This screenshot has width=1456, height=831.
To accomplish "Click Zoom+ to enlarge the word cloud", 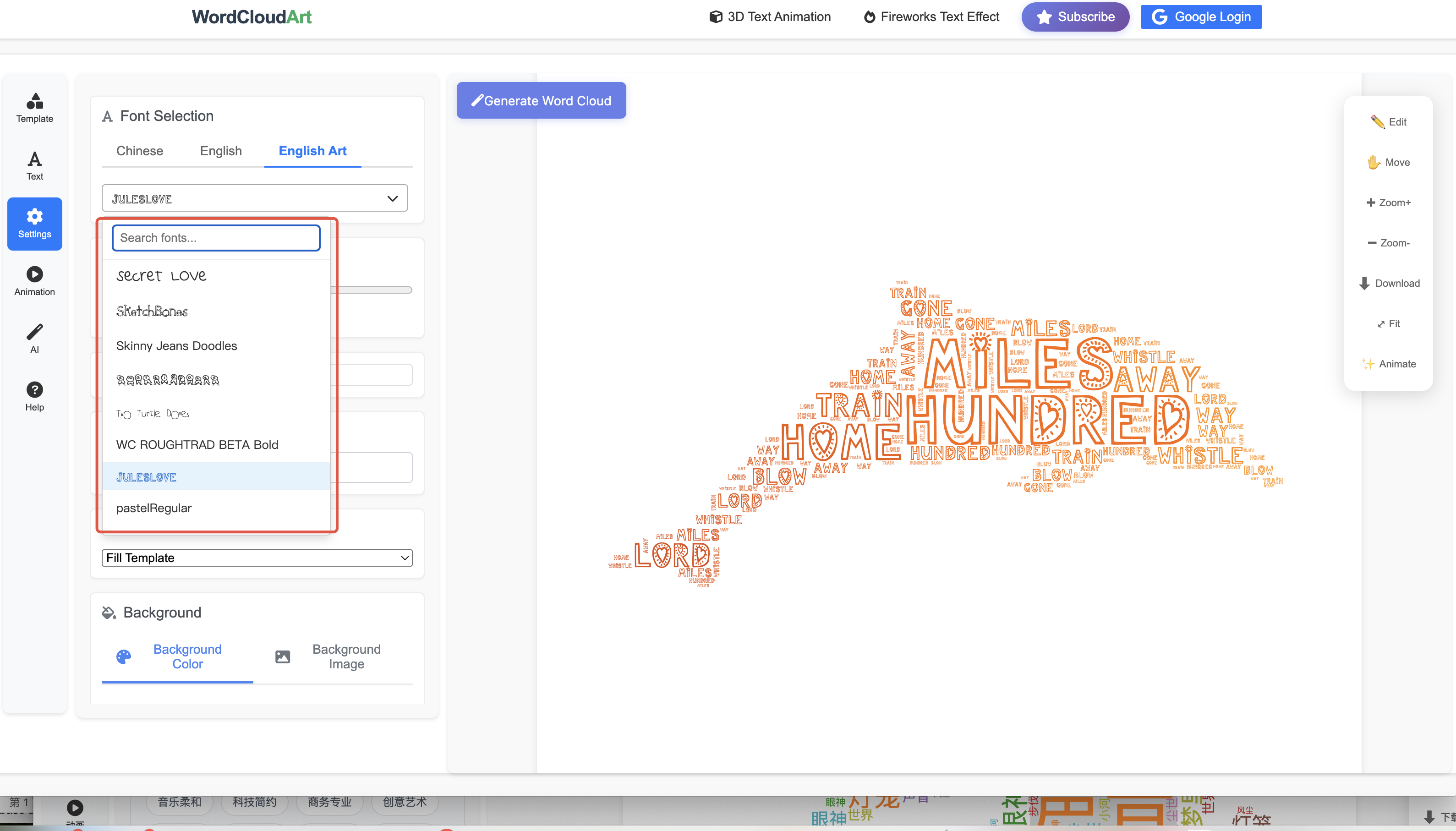I will click(x=1388, y=202).
